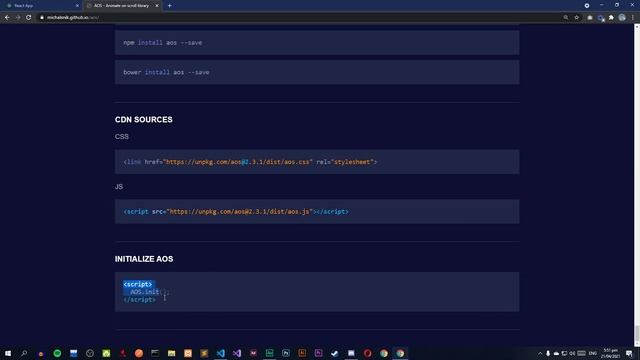
Task: Click the site lock icon
Action: tap(42, 18)
